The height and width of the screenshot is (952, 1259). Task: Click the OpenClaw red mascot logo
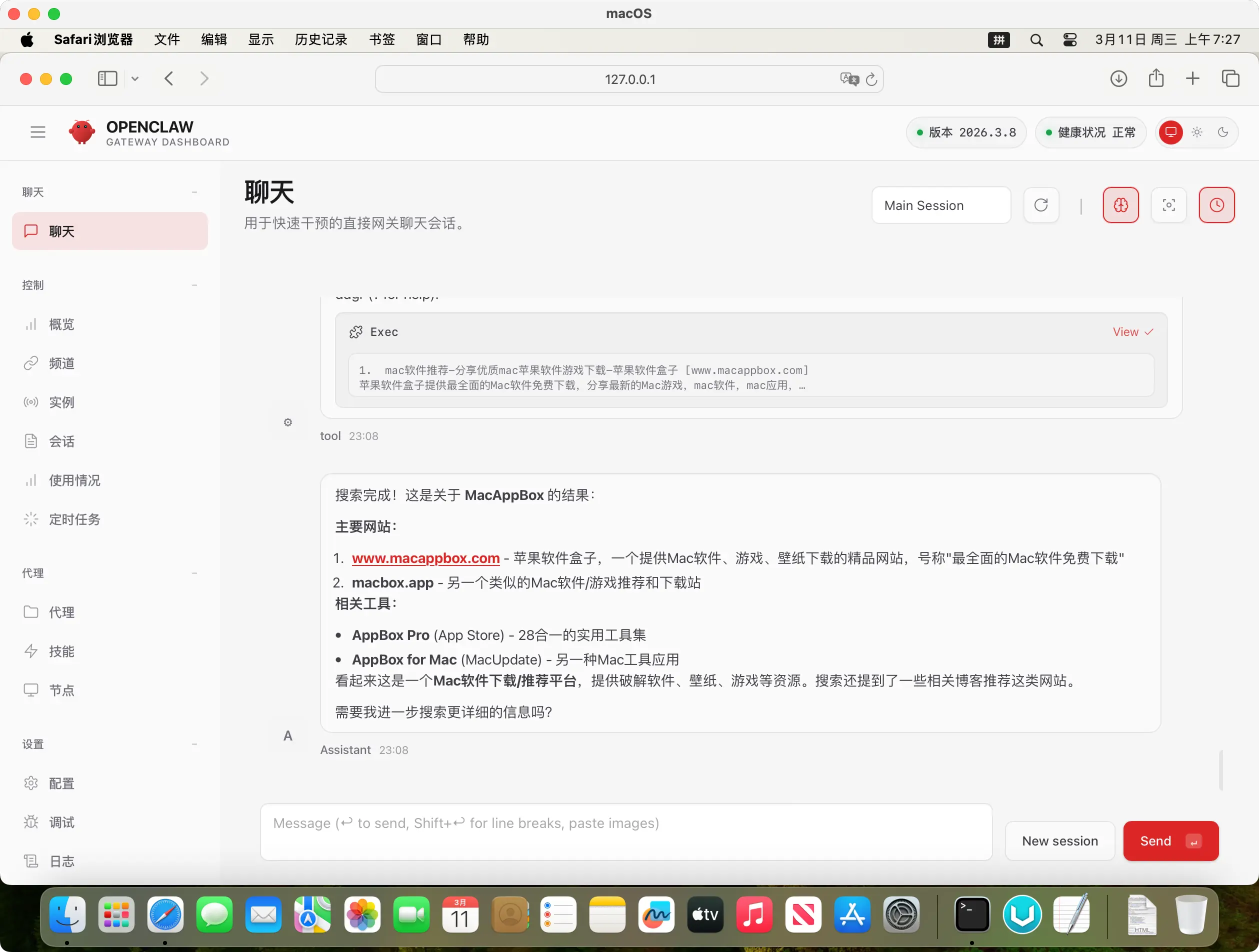point(82,132)
